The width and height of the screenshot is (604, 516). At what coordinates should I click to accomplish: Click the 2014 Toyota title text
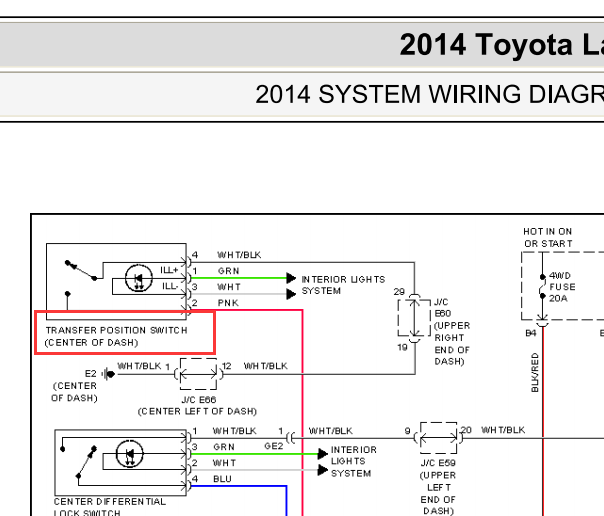pos(502,45)
